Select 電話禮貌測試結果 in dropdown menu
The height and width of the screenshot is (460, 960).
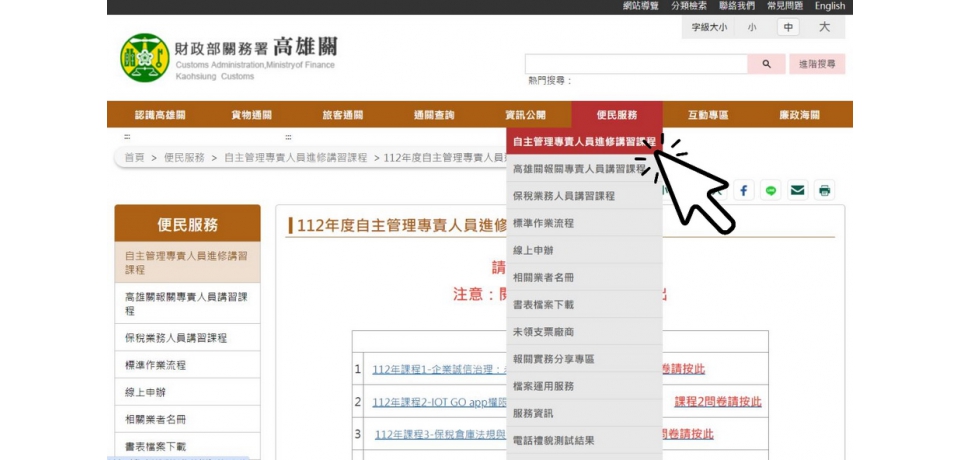(584, 440)
